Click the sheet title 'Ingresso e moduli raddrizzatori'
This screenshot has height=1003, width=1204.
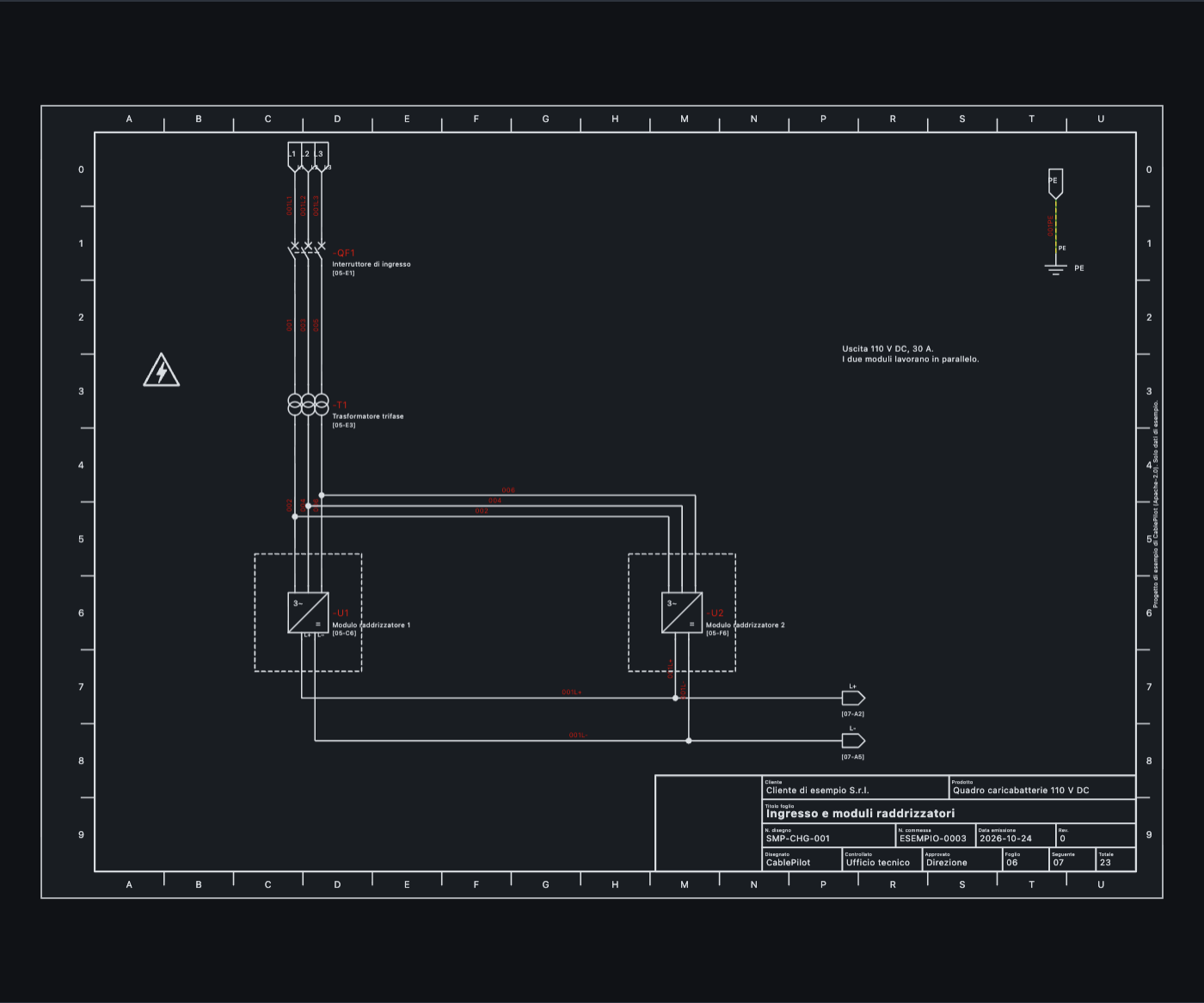[860, 813]
